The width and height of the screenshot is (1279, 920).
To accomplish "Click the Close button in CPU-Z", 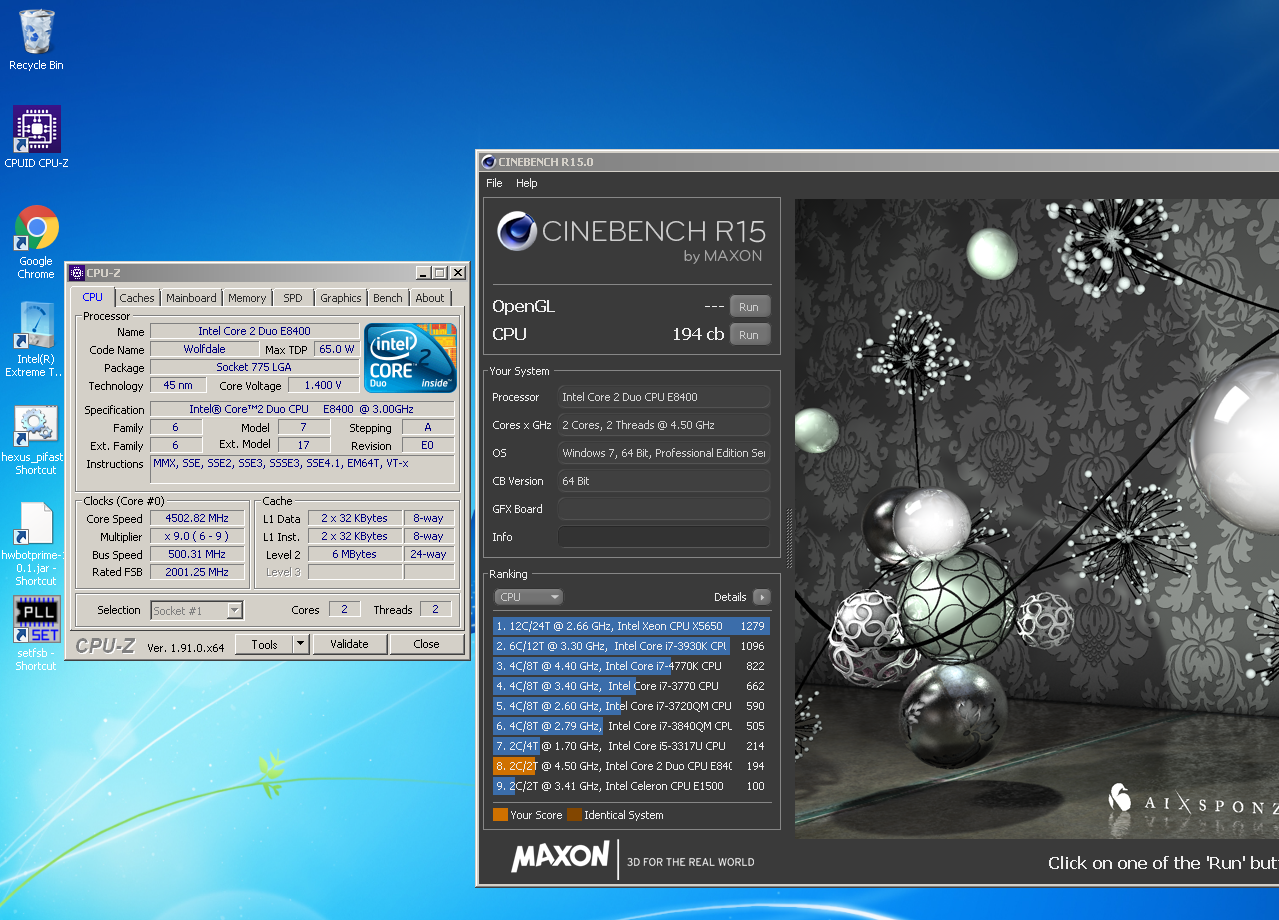I will 426,644.
